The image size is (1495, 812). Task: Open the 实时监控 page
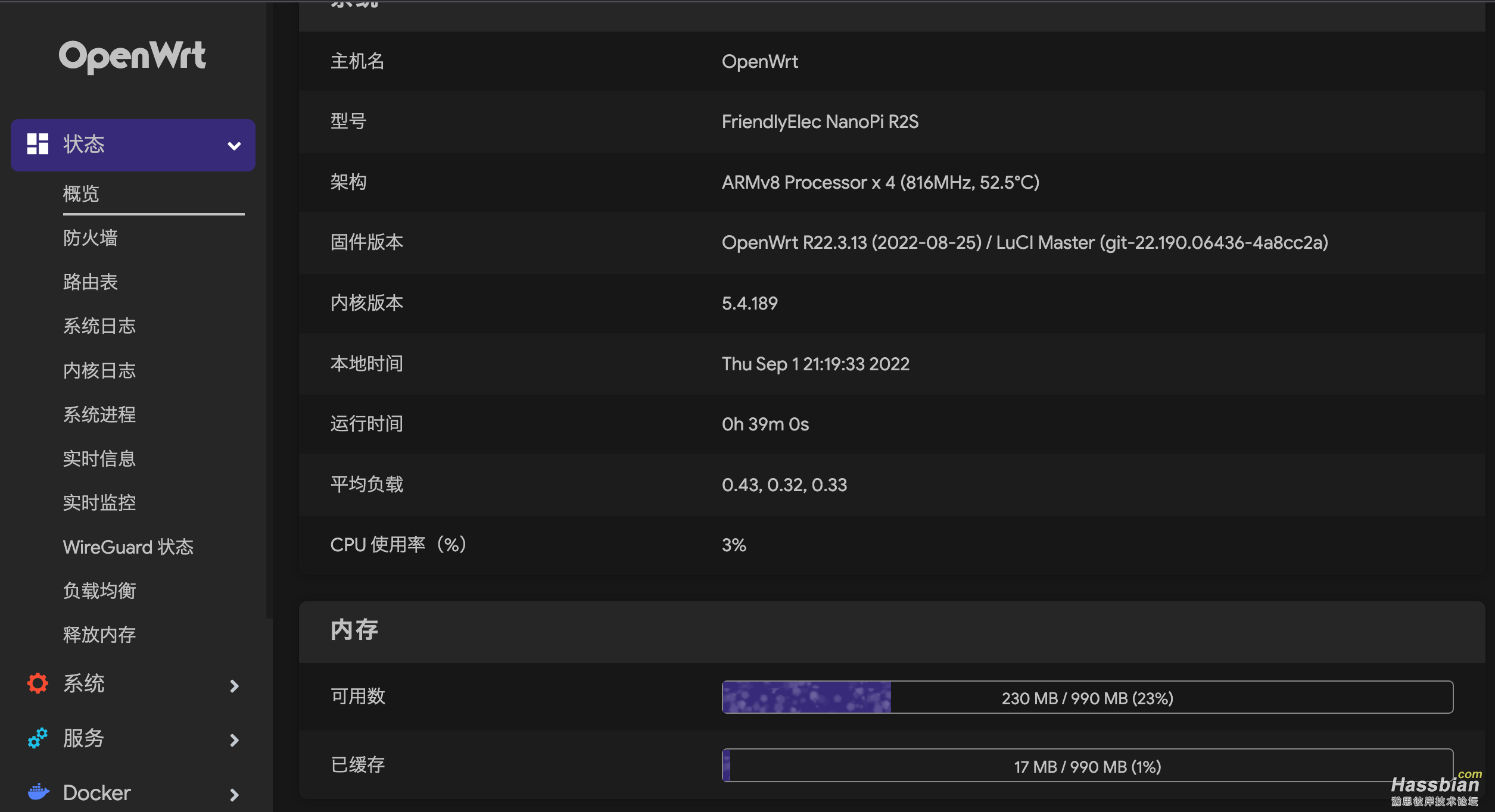pos(99,502)
